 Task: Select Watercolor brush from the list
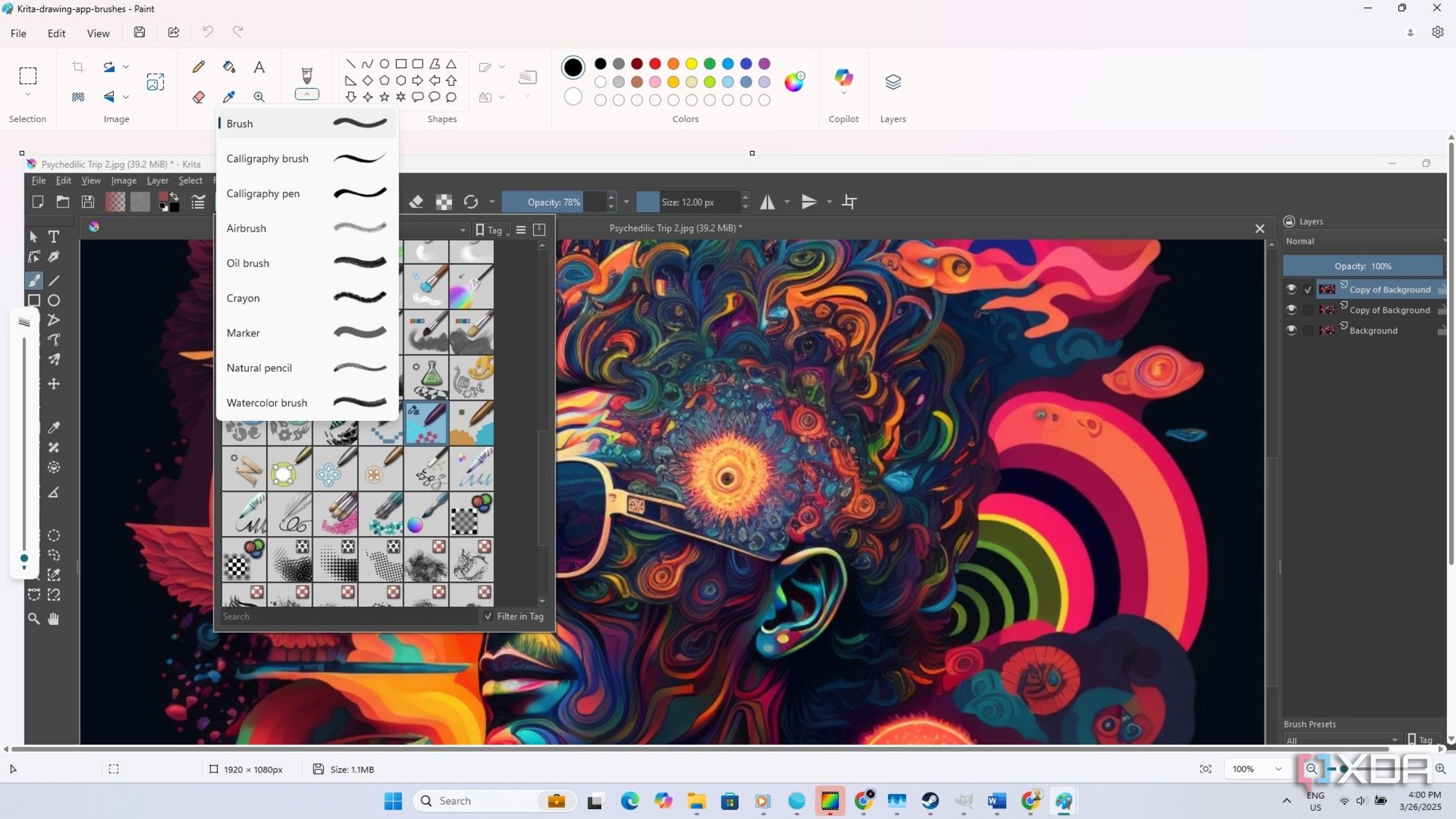(x=307, y=403)
